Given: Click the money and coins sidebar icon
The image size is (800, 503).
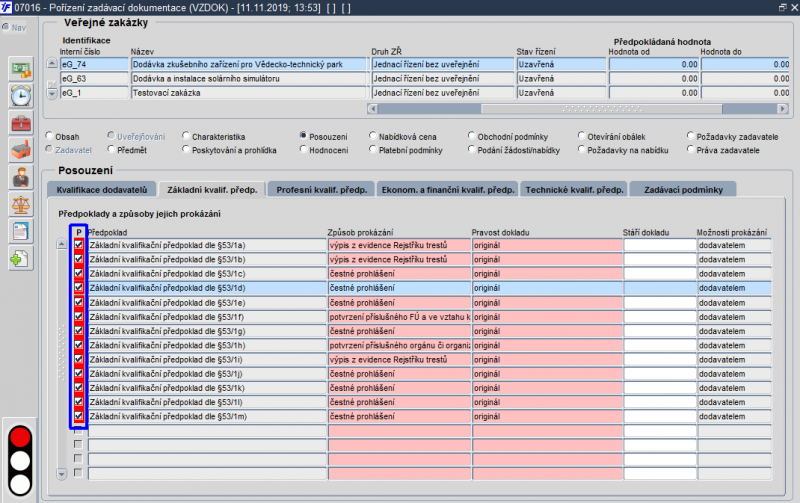Looking at the screenshot, I should pyautogui.click(x=21, y=69).
